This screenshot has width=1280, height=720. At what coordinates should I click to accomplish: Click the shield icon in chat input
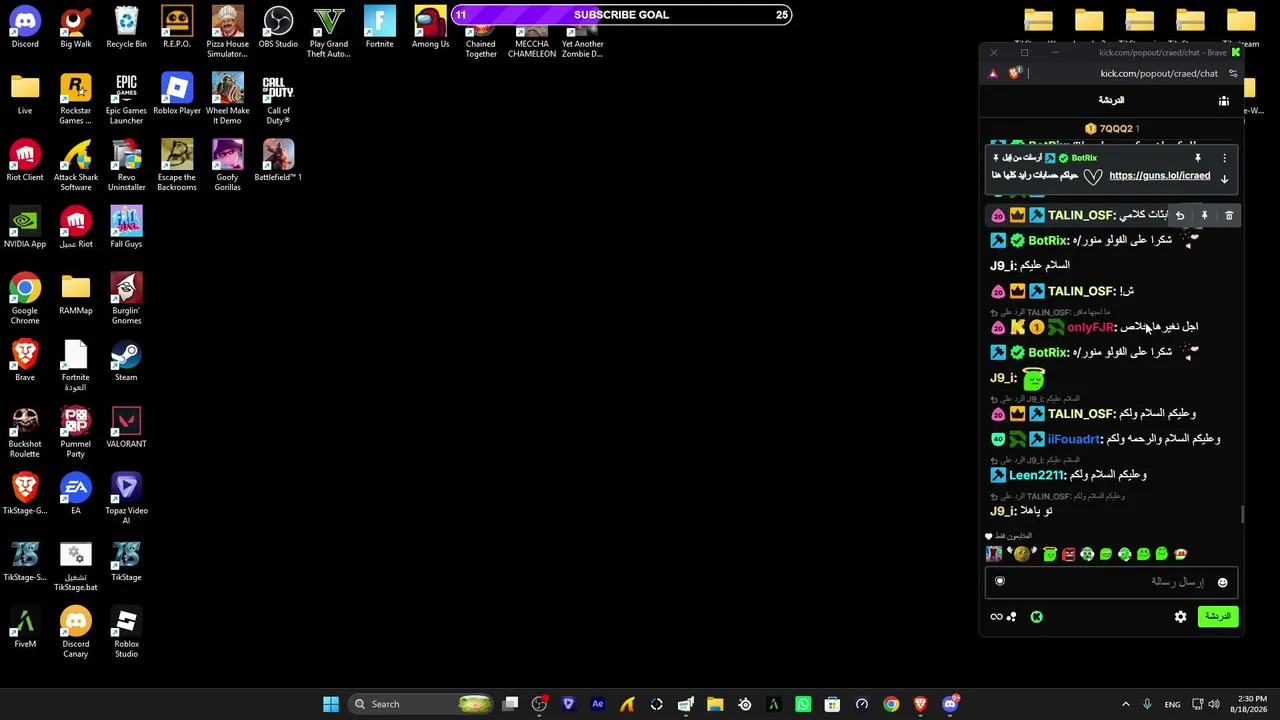click(x=999, y=581)
